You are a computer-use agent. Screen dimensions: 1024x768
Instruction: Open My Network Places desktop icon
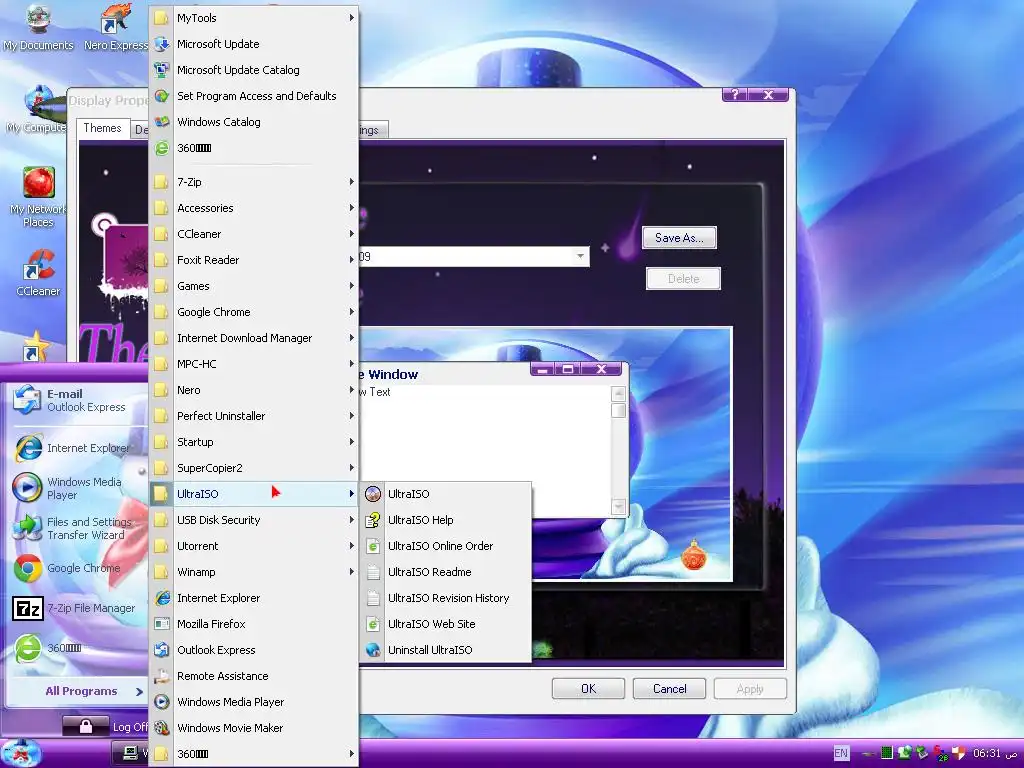[x=38, y=197]
